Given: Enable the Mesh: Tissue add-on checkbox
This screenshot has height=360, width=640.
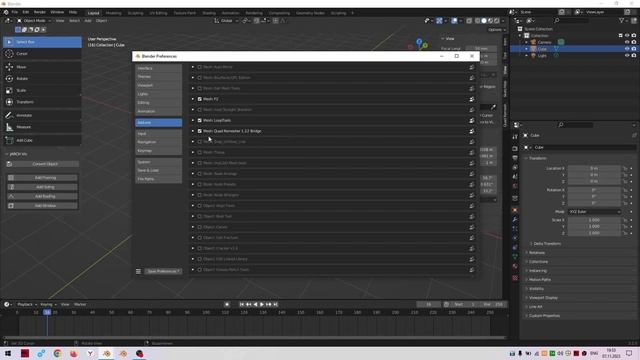Looking at the screenshot, I should [200, 152].
